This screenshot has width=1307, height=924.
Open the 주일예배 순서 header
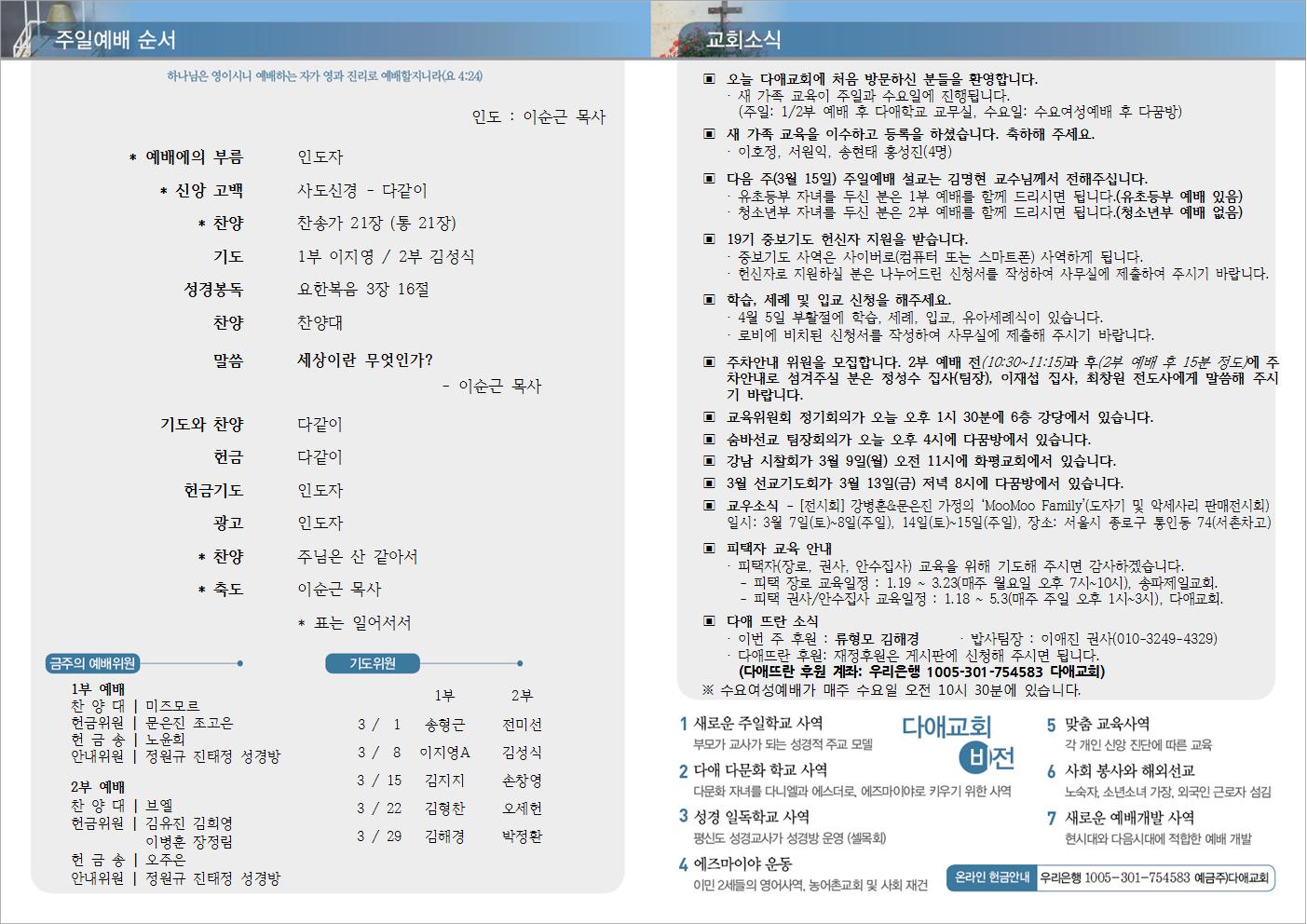tap(116, 39)
